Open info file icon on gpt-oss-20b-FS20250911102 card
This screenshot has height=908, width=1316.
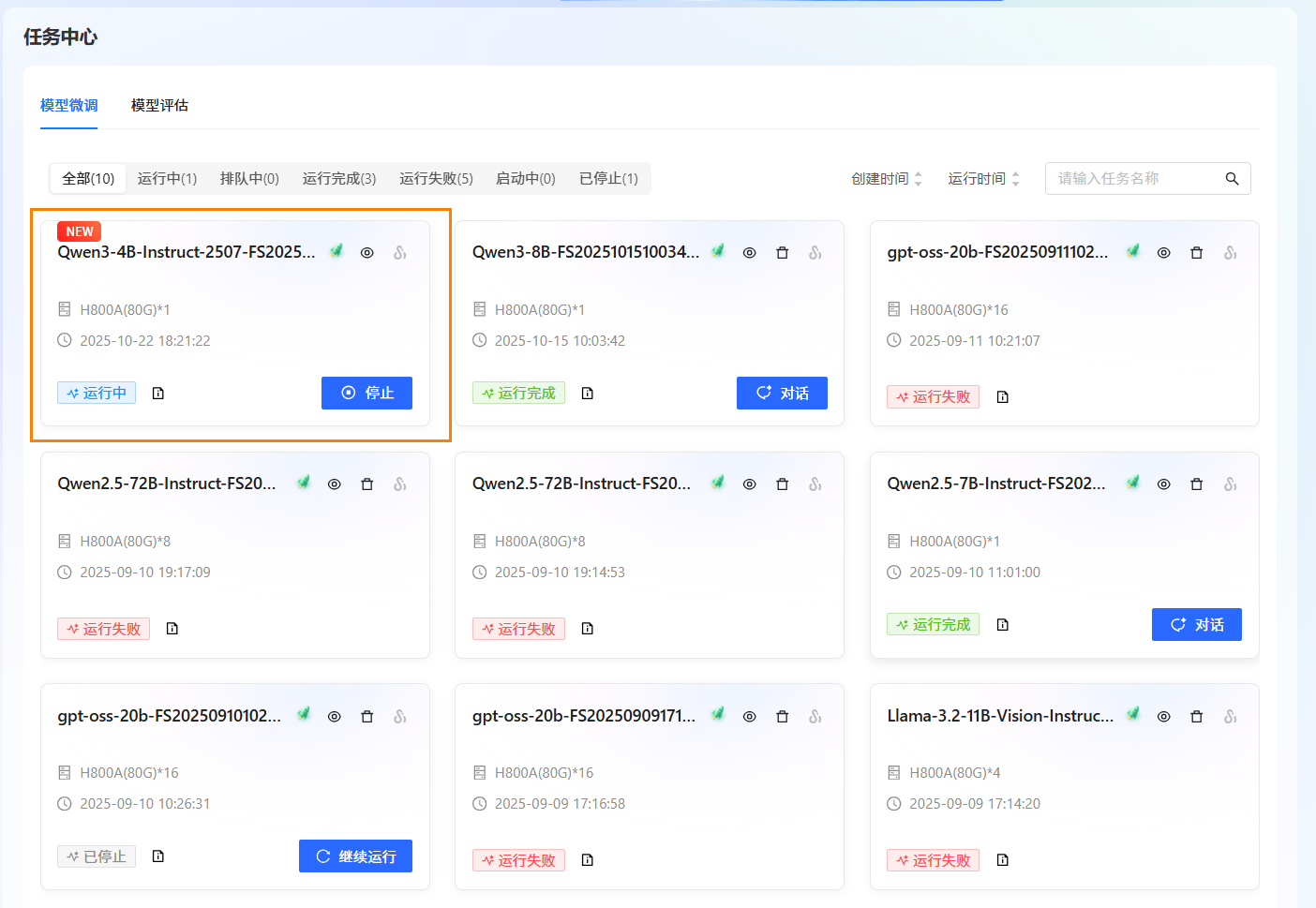(1003, 397)
